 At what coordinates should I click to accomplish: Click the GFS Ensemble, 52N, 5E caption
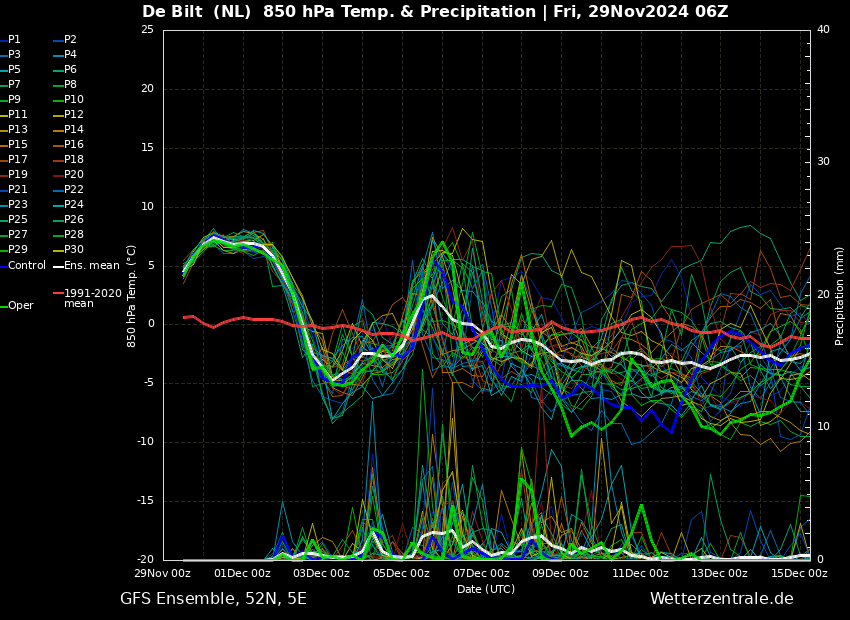pyautogui.click(x=213, y=599)
